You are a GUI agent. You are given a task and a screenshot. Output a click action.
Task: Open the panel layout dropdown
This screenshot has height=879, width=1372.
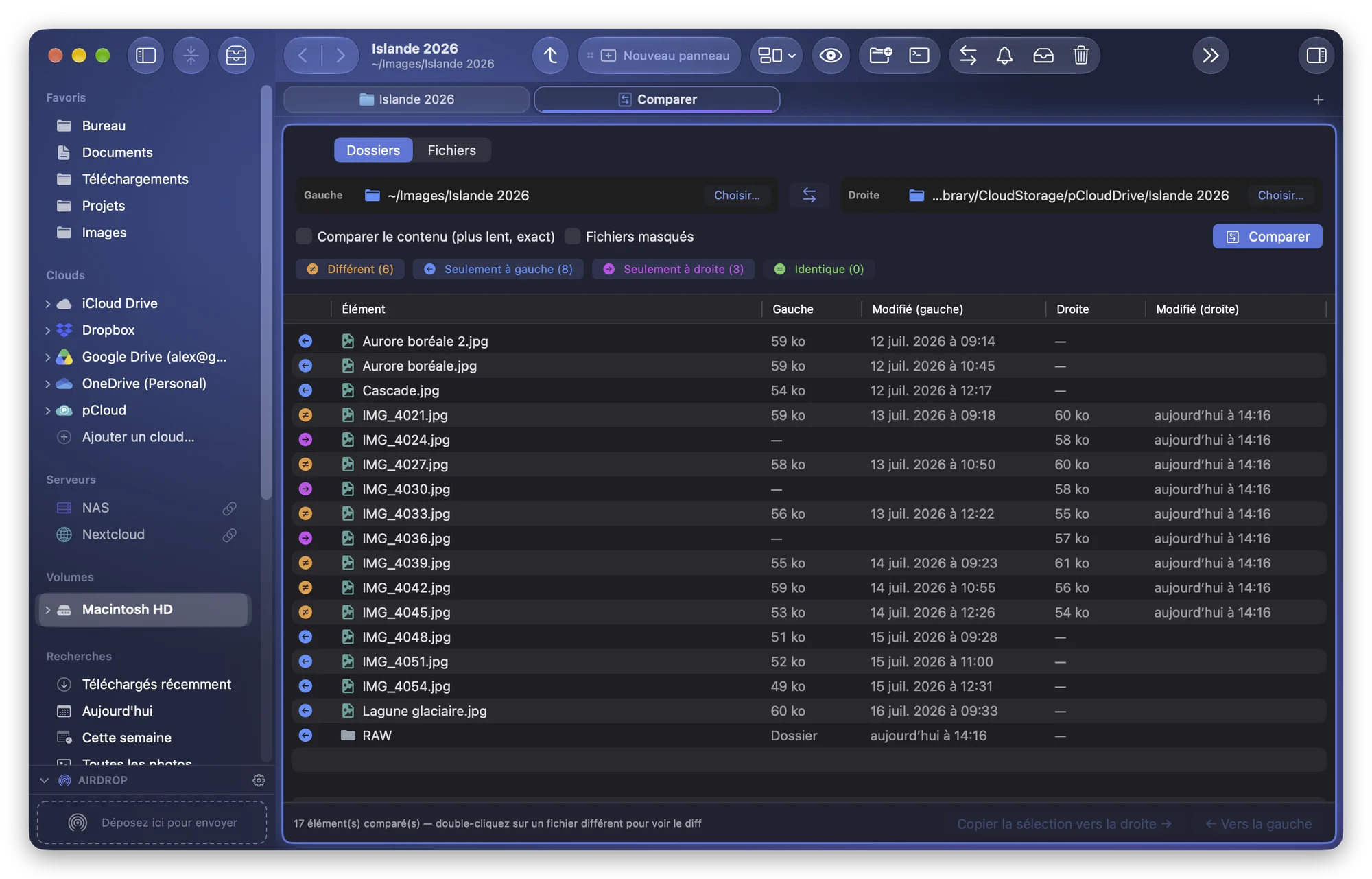click(777, 56)
